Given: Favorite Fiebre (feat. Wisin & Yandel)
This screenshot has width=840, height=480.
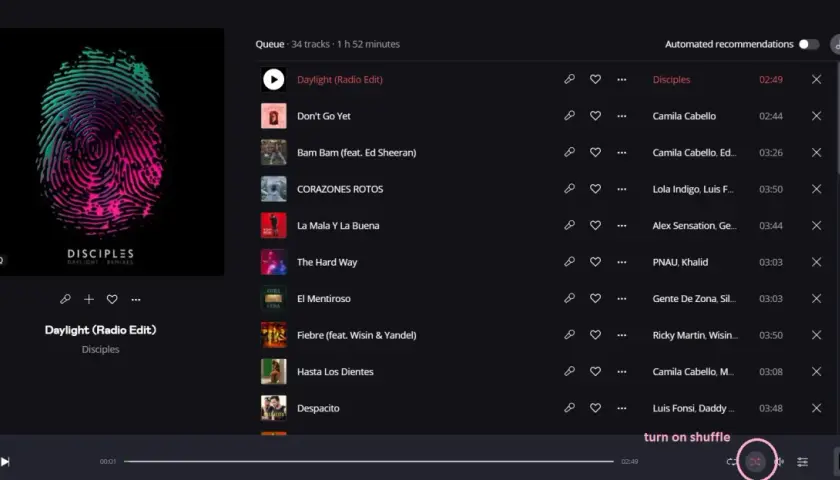Looking at the screenshot, I should click(595, 334).
